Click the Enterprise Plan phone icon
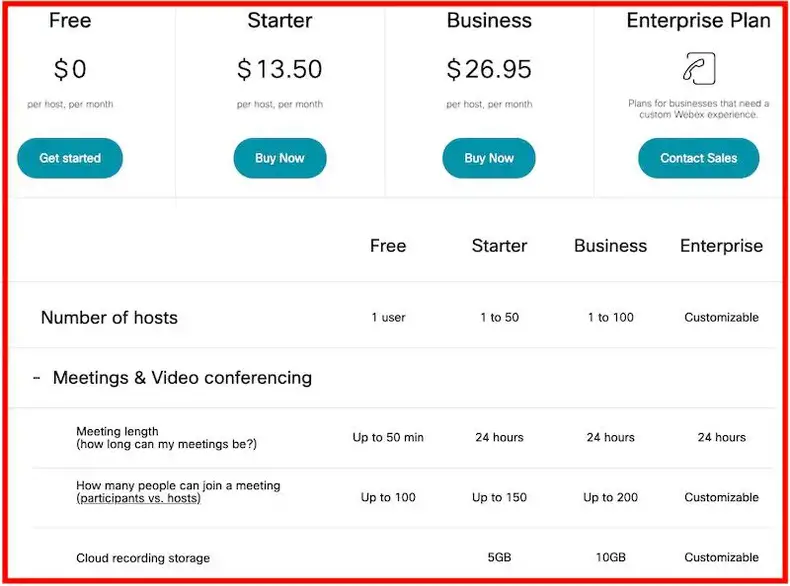790x586 pixels. (698, 68)
